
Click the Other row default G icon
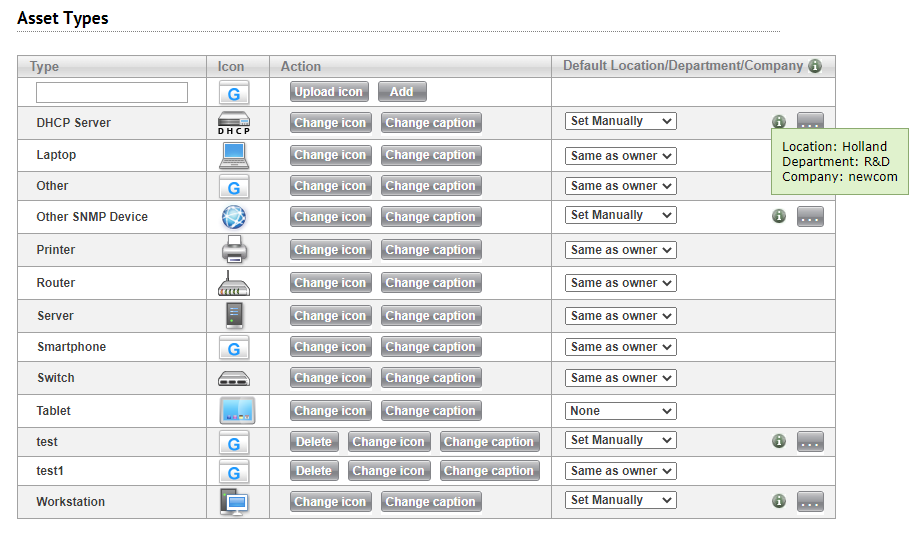click(234, 186)
